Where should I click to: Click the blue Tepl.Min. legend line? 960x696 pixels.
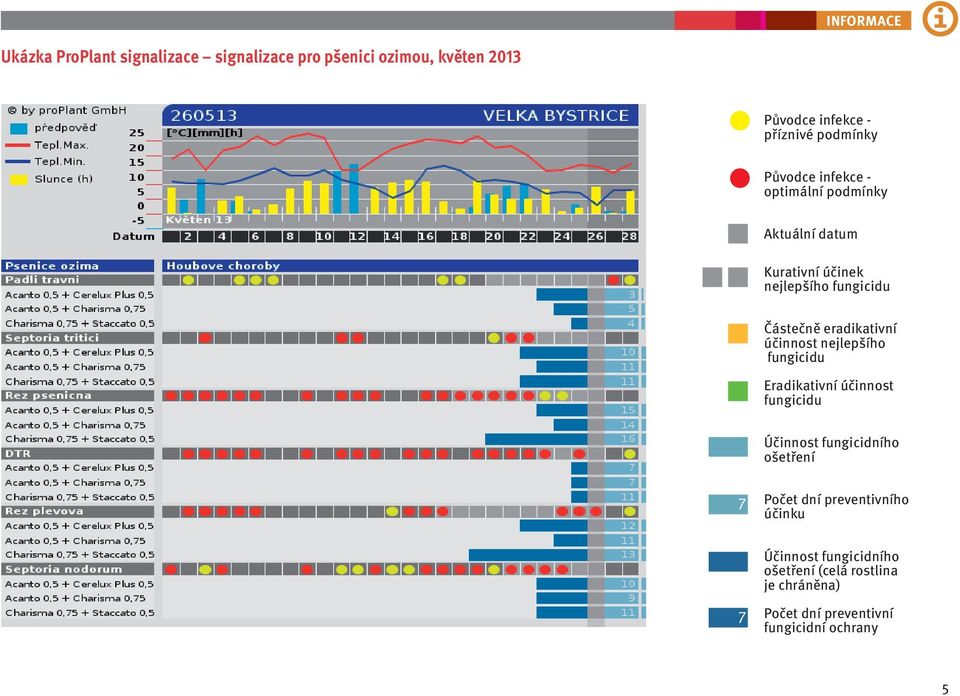pos(17,162)
